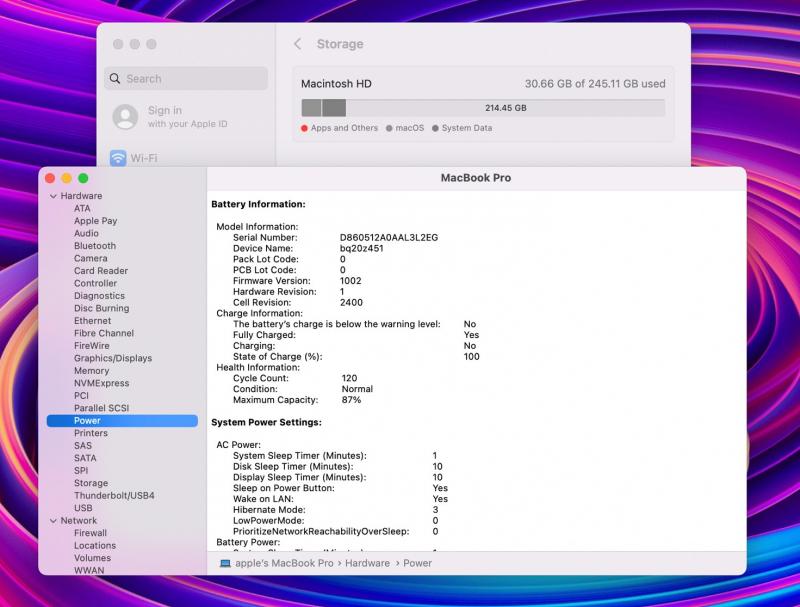Select Controller in the Hardware list
The height and width of the screenshot is (607, 800).
95,283
